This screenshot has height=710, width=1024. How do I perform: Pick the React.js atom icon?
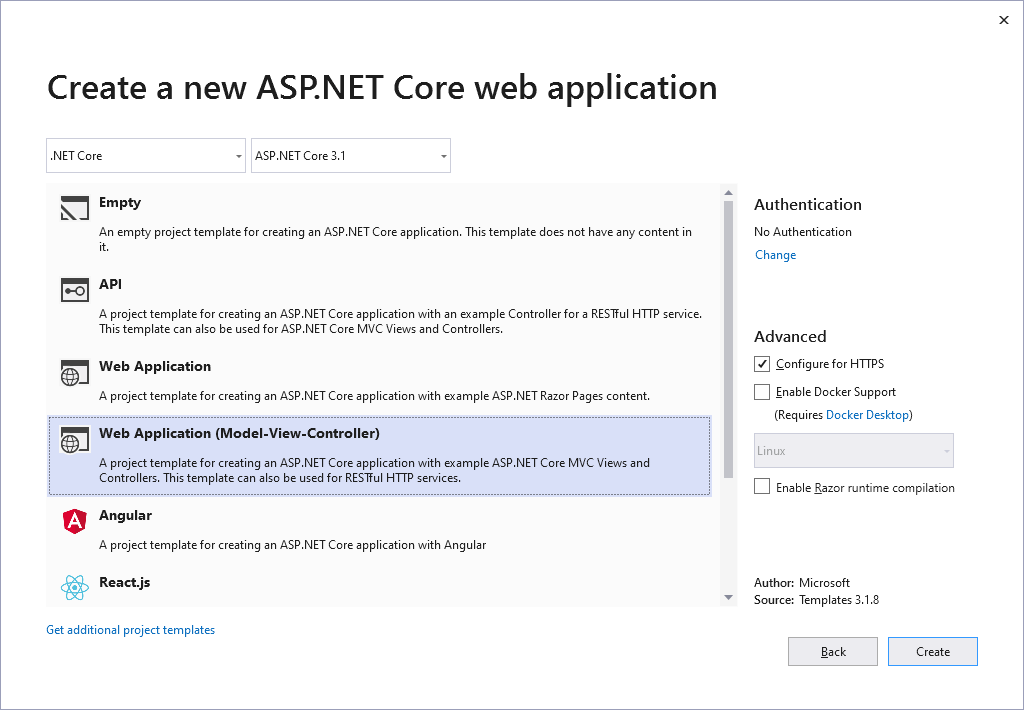coord(75,588)
